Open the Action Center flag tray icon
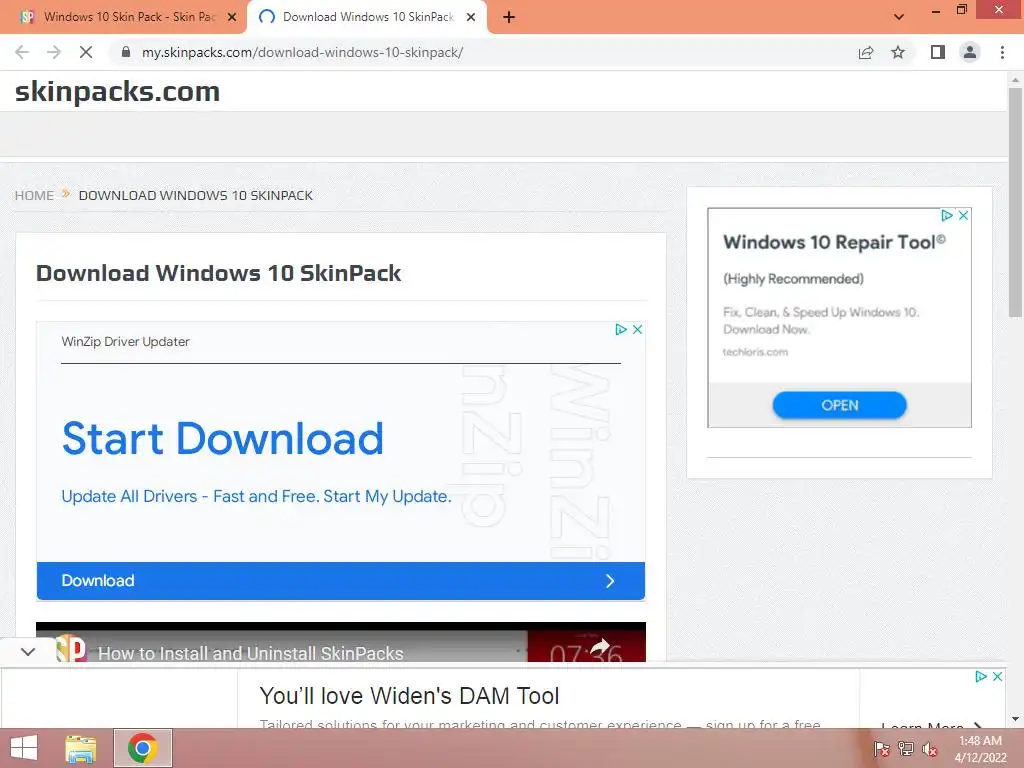The height and width of the screenshot is (768, 1024). coord(882,749)
